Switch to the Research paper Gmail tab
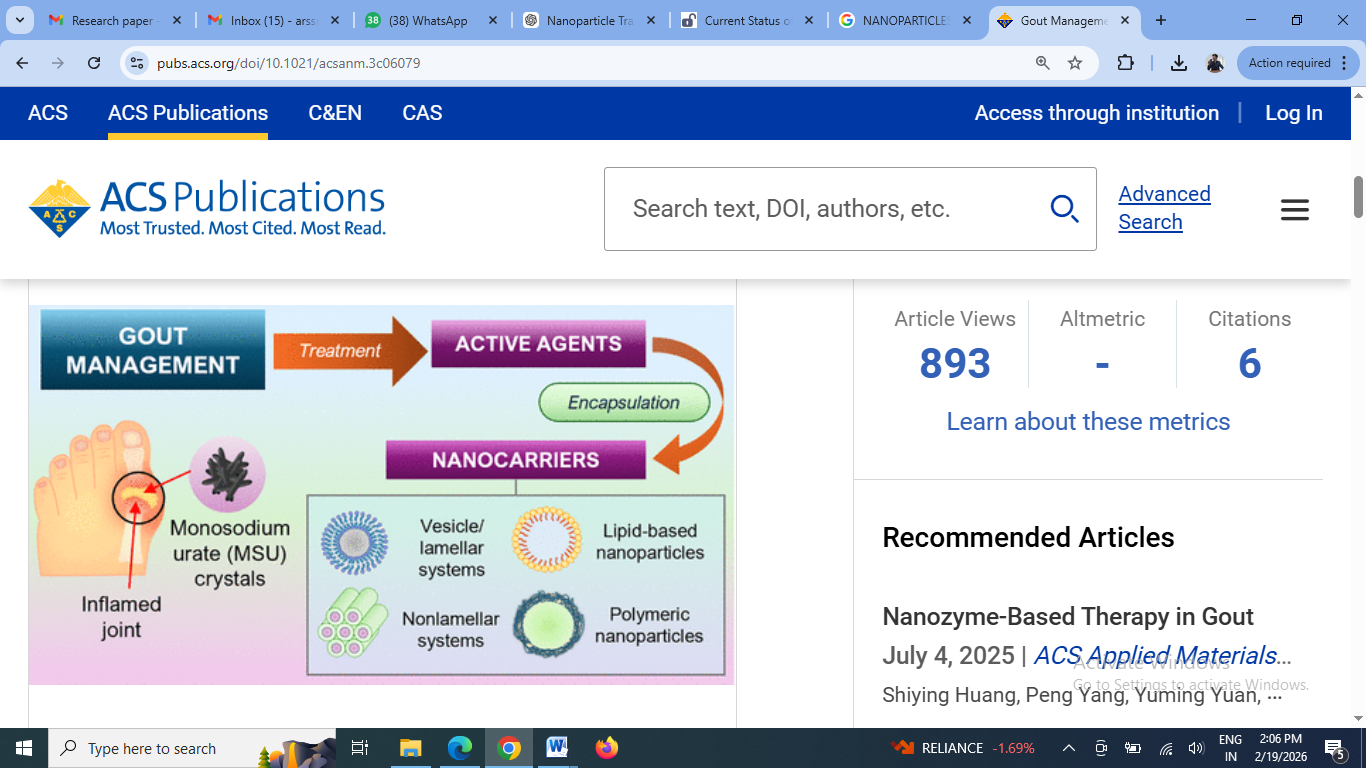 click(105, 20)
